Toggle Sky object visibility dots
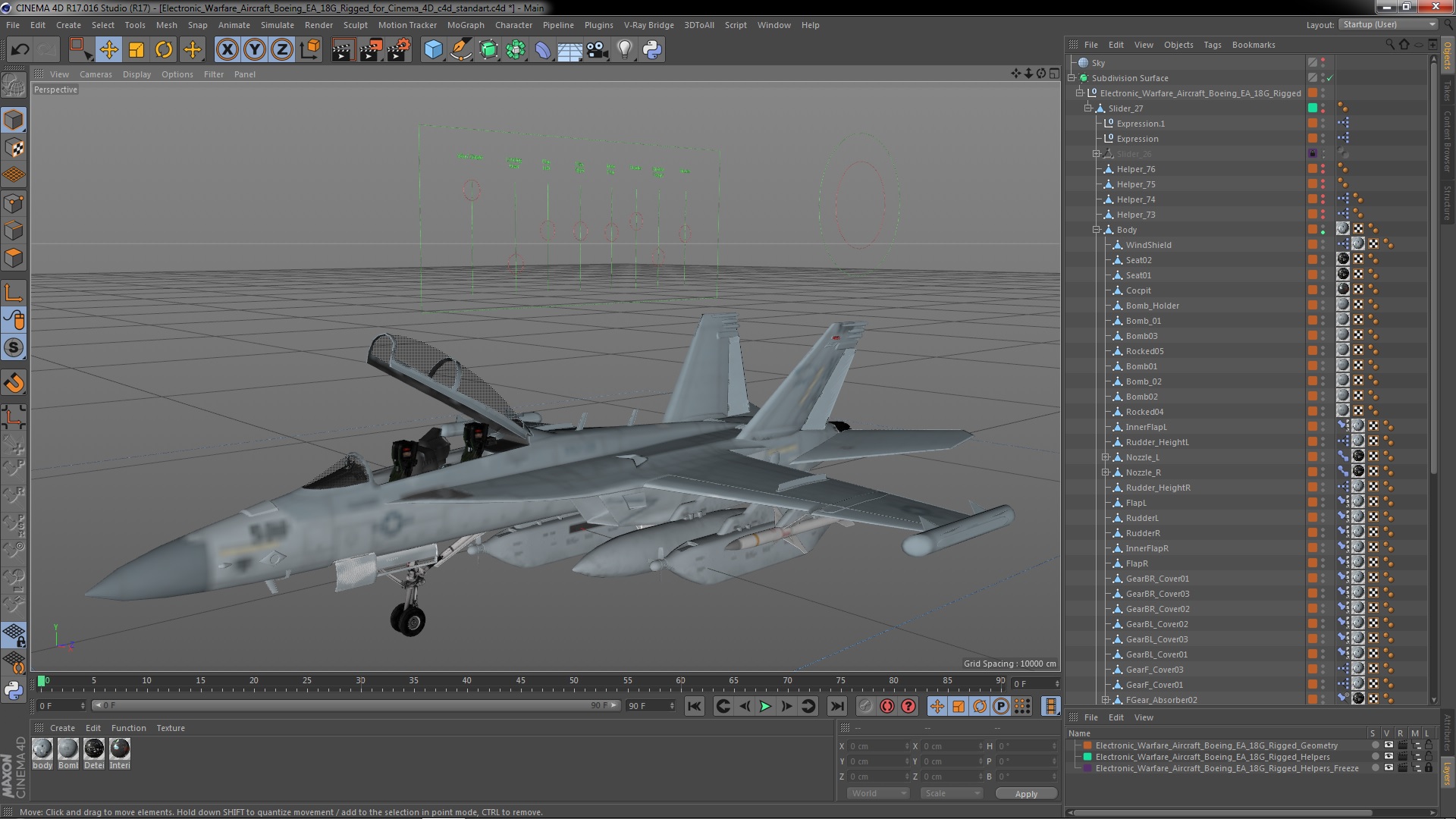The image size is (1456, 819). tap(1323, 63)
